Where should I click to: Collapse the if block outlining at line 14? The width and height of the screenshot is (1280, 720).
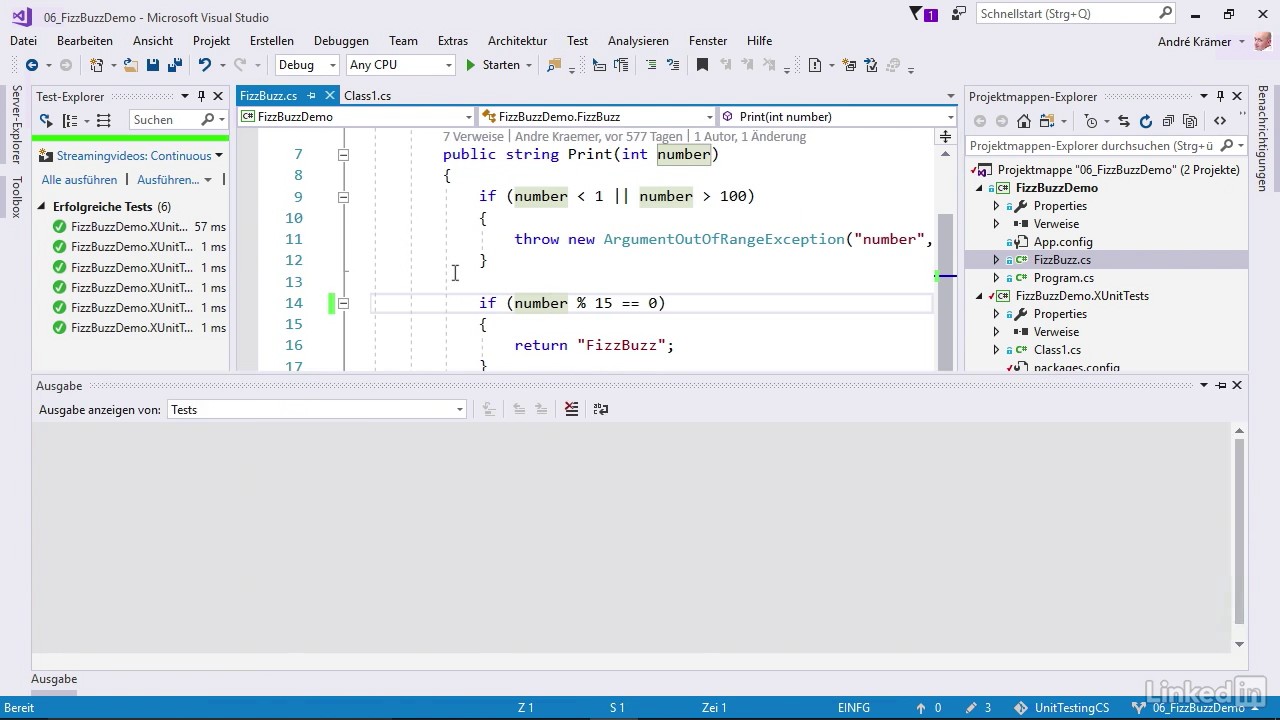(343, 303)
